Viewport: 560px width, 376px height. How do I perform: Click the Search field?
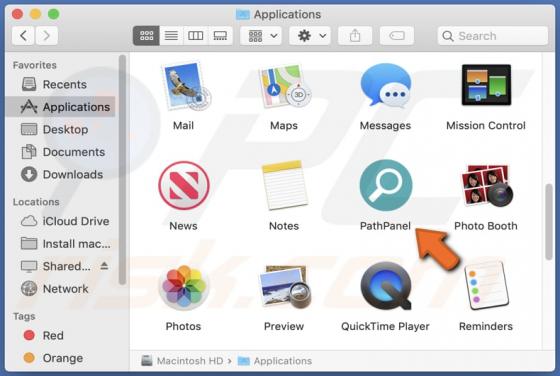tap(493, 36)
